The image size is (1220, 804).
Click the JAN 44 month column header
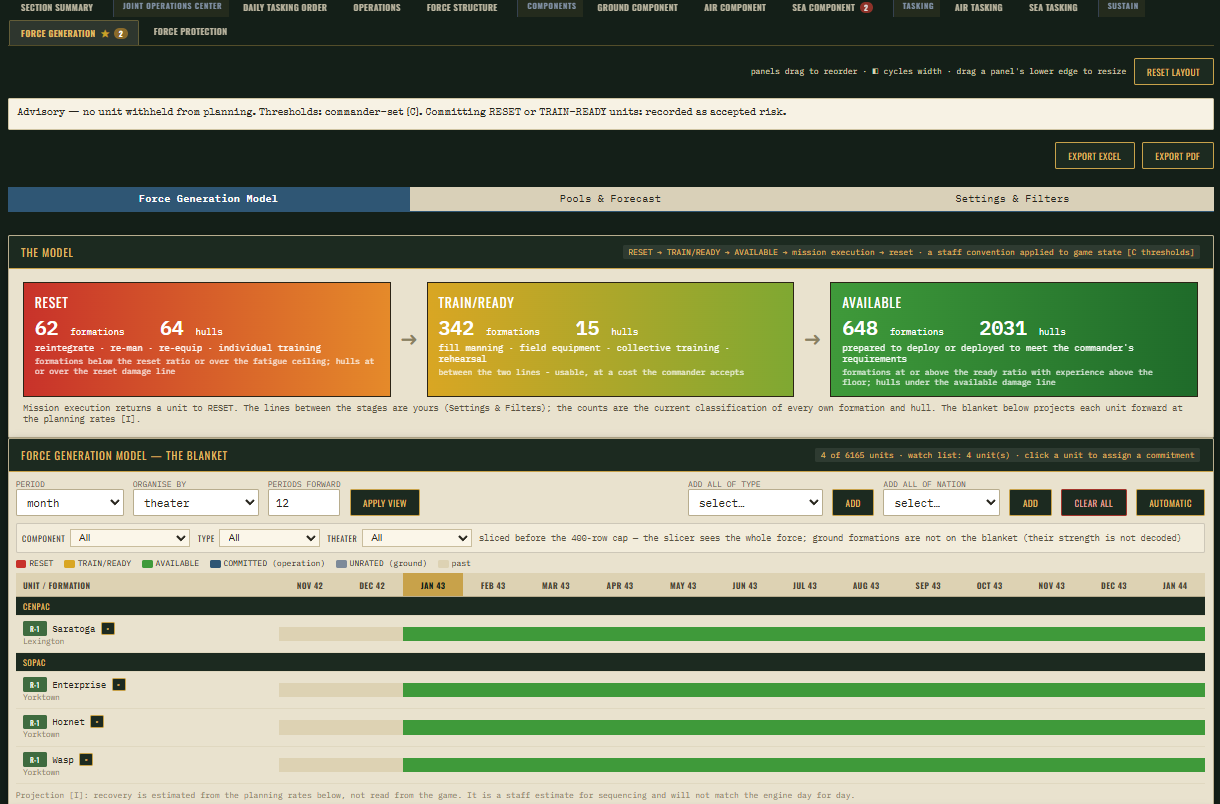coord(1175,585)
